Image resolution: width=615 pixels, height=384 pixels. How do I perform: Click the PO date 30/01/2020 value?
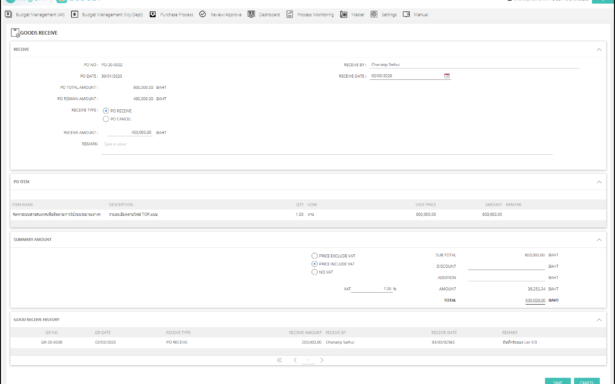click(x=112, y=76)
